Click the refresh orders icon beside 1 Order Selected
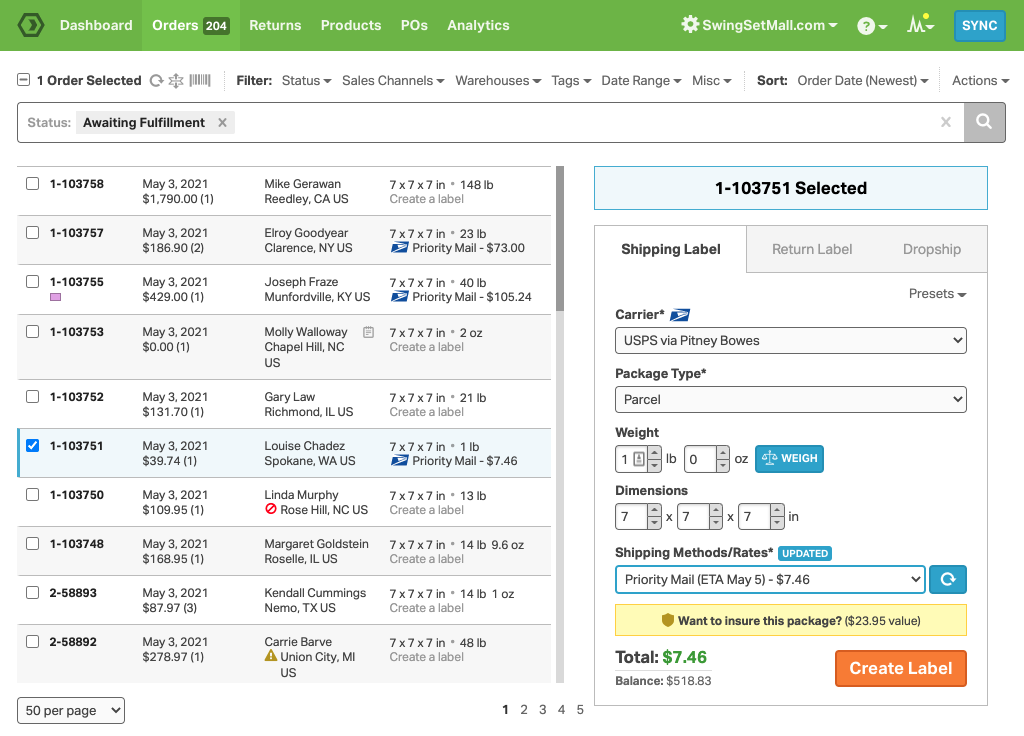The image size is (1024, 736). coord(156,81)
